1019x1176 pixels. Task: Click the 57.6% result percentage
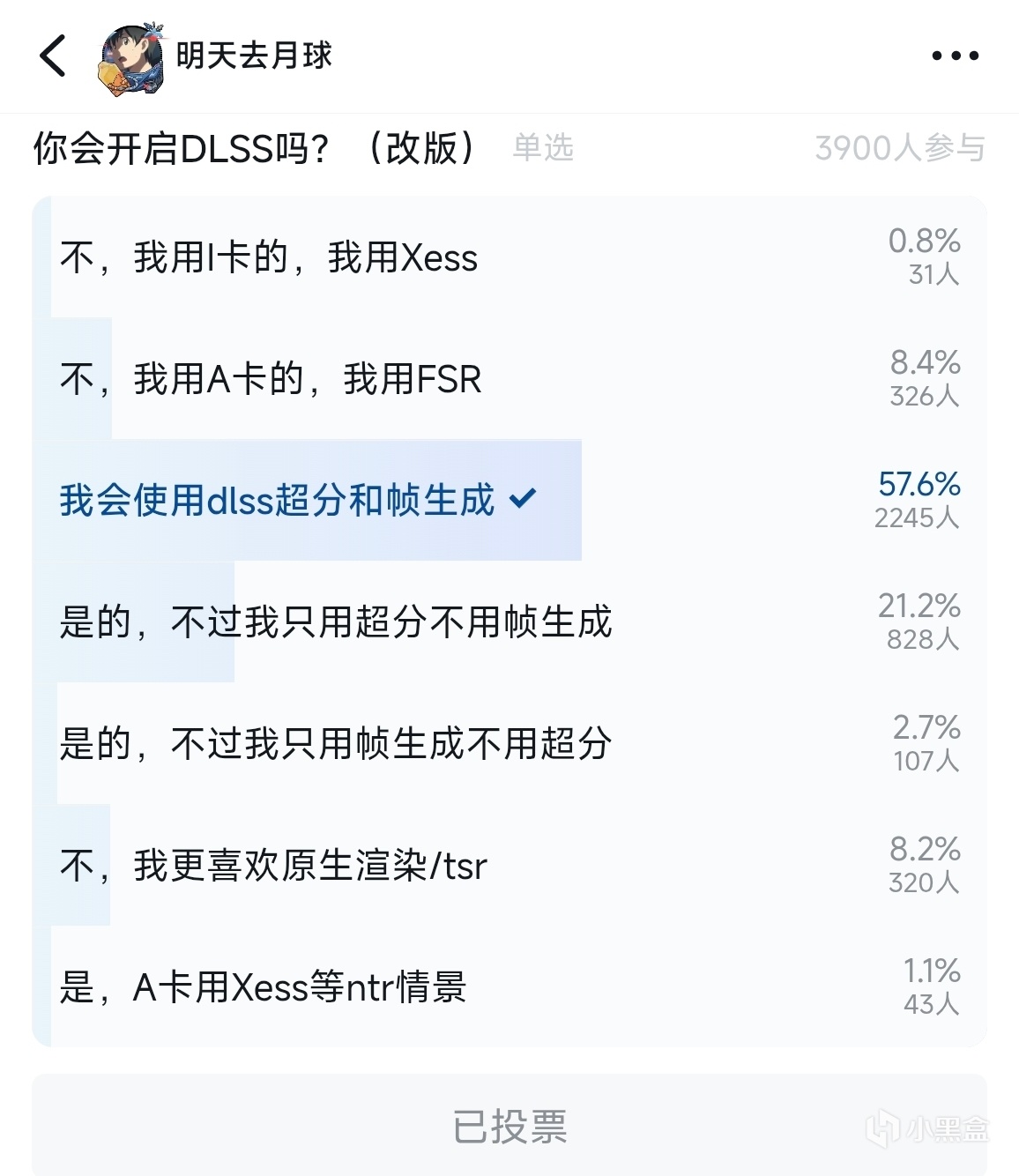coord(919,484)
